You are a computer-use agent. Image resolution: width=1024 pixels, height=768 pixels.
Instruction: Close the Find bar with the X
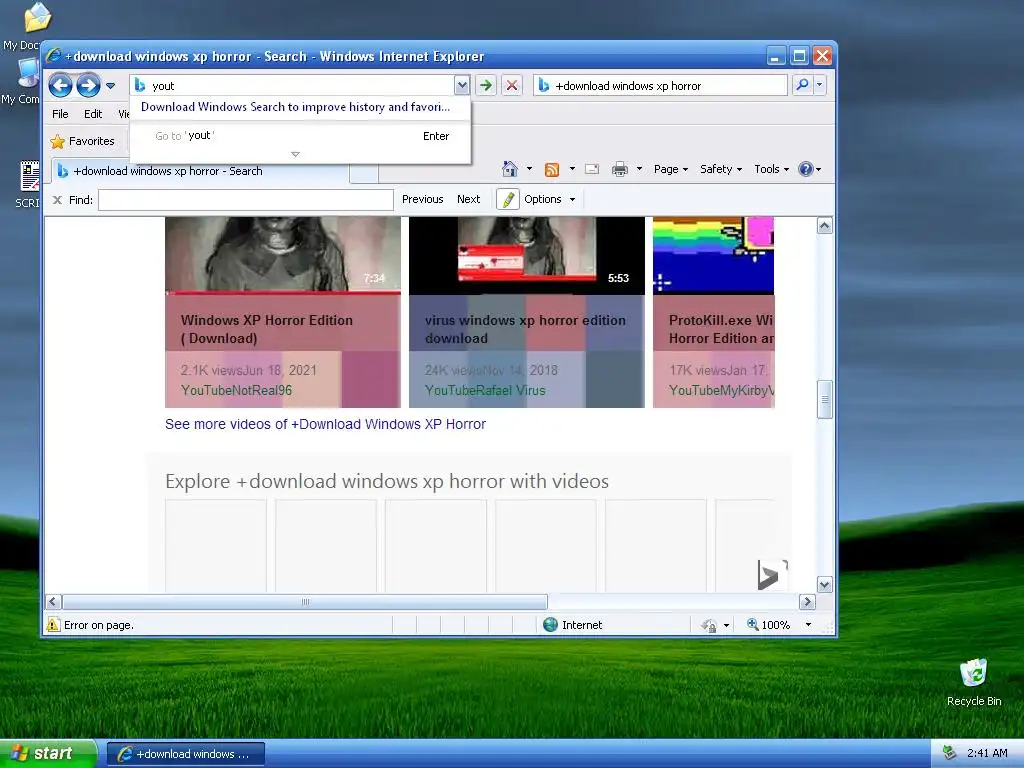point(57,200)
